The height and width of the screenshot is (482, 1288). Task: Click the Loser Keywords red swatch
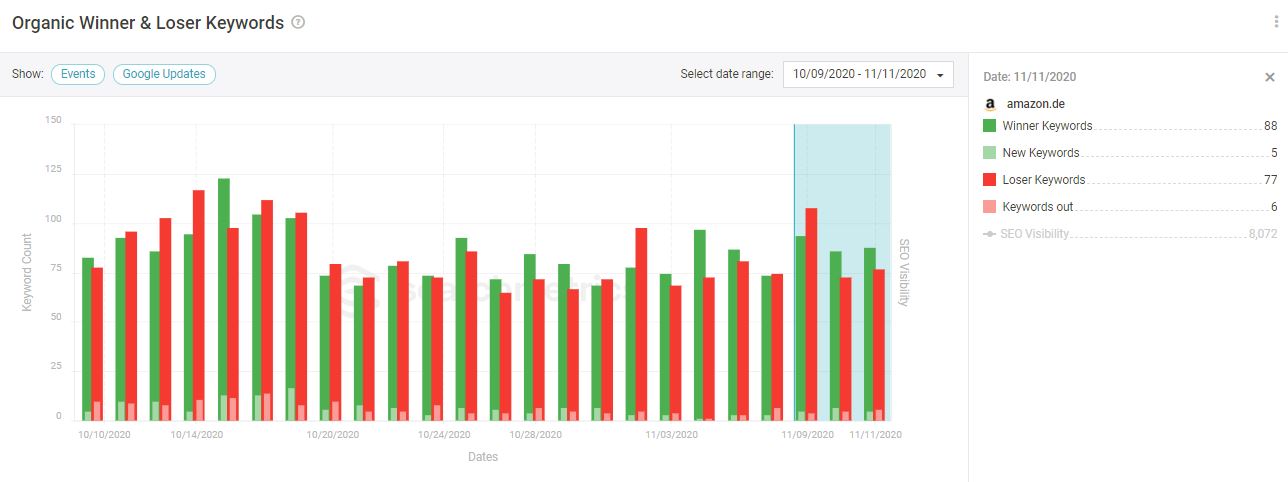990,180
